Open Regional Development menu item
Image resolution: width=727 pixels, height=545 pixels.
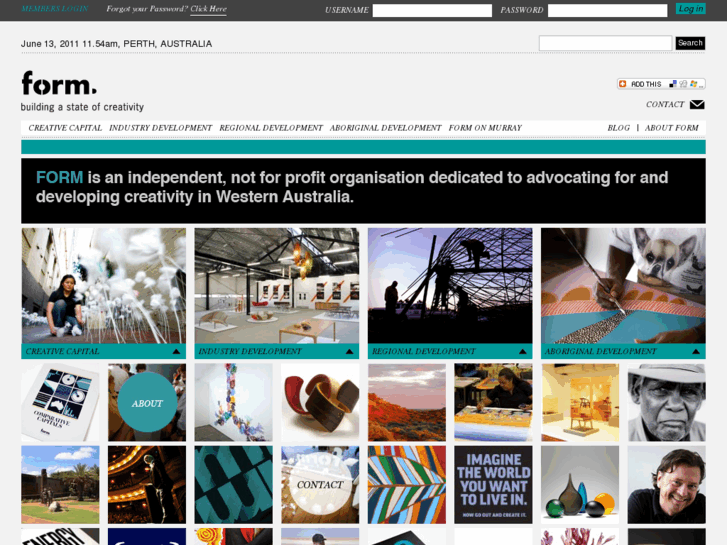[271, 128]
